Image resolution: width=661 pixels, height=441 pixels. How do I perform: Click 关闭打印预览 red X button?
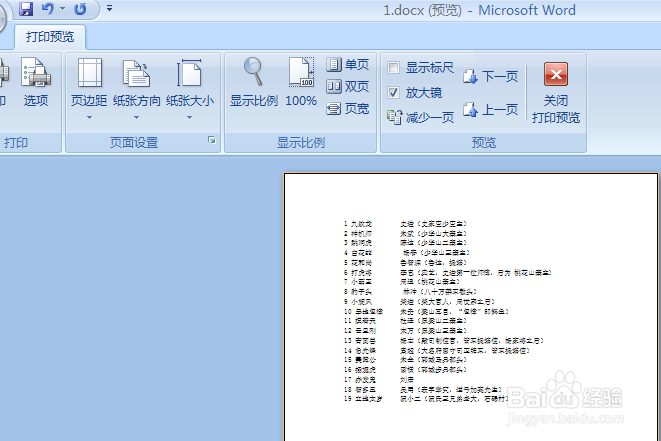pos(556,74)
